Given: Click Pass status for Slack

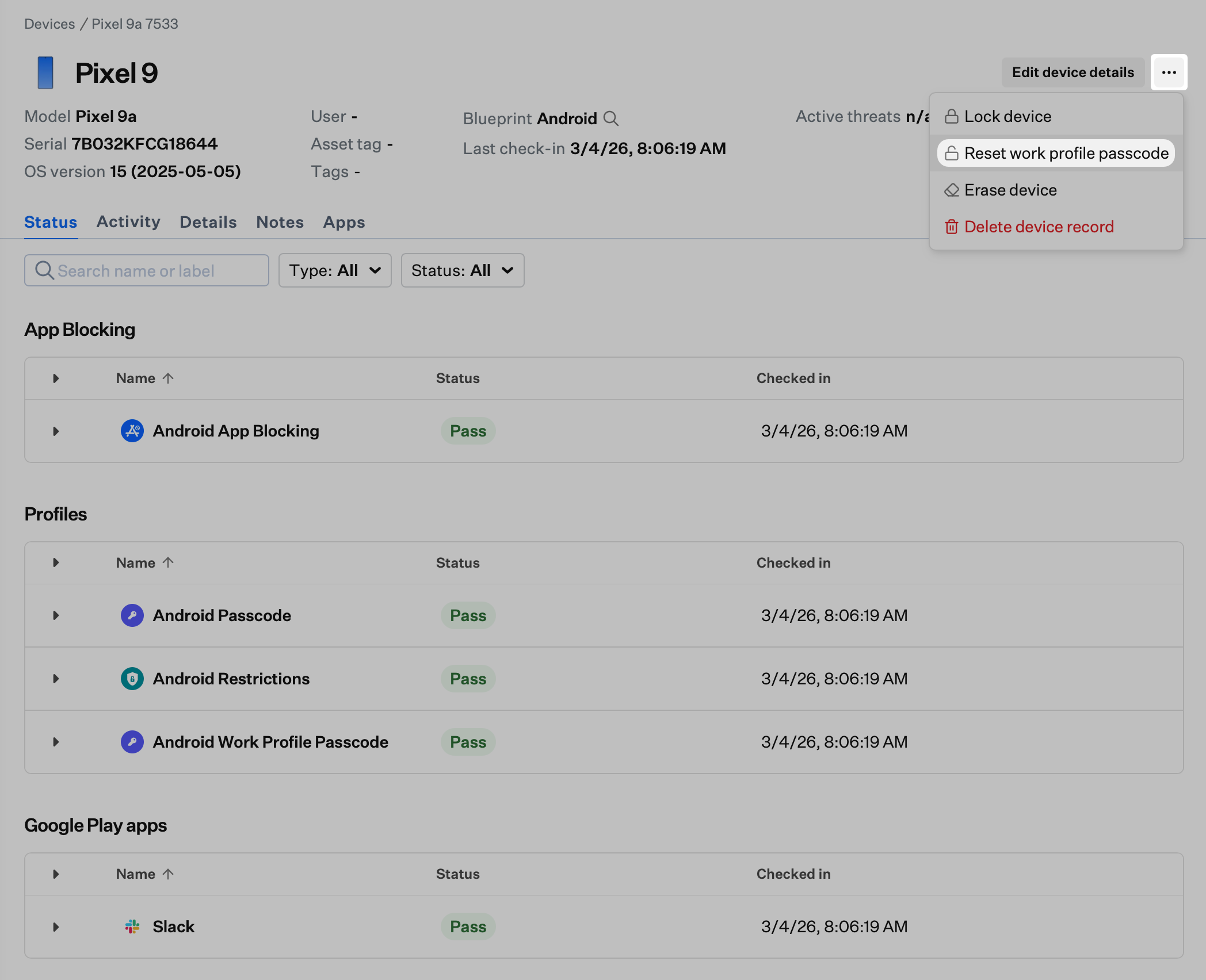Looking at the screenshot, I should [468, 927].
